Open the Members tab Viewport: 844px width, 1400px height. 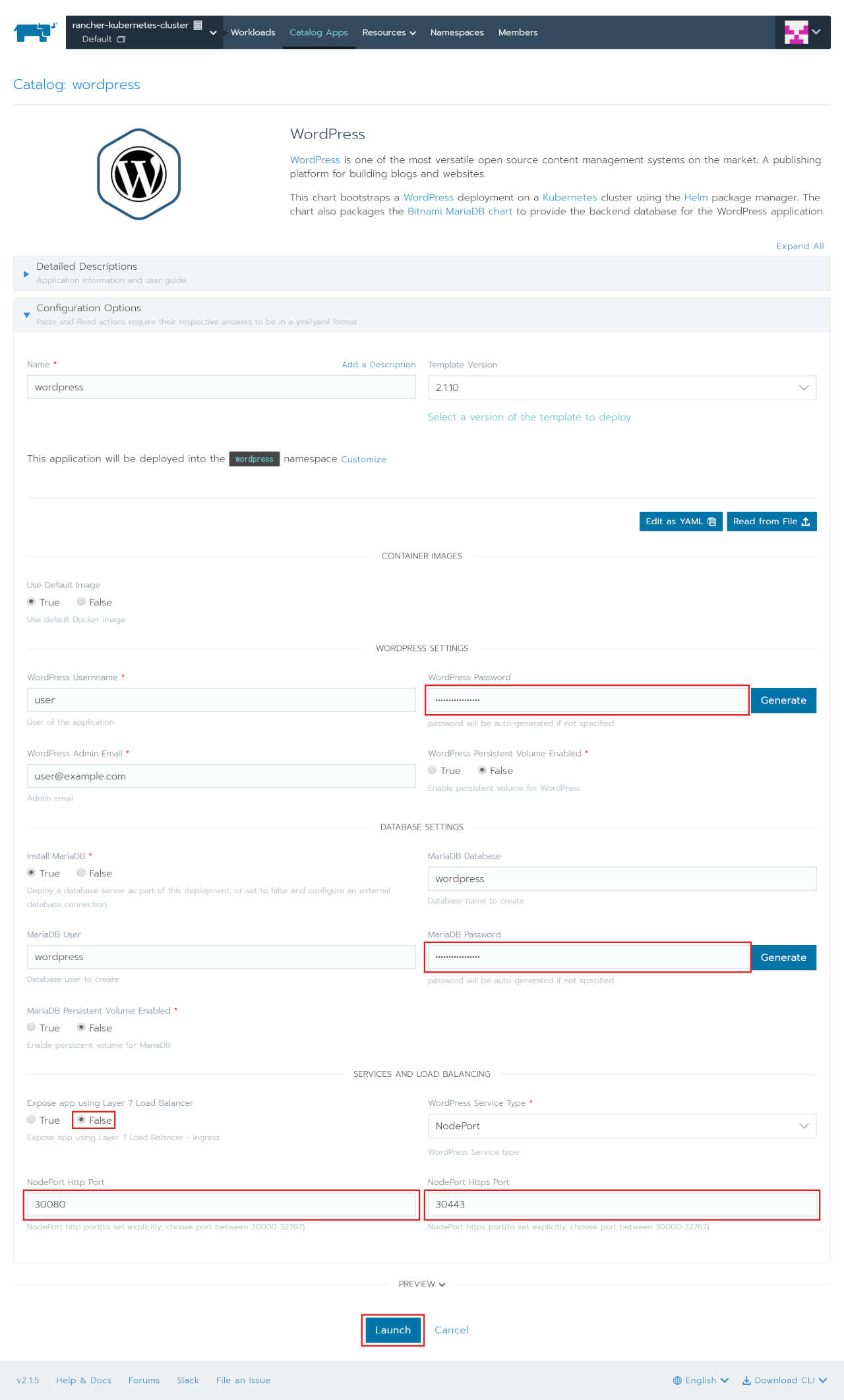click(x=518, y=32)
